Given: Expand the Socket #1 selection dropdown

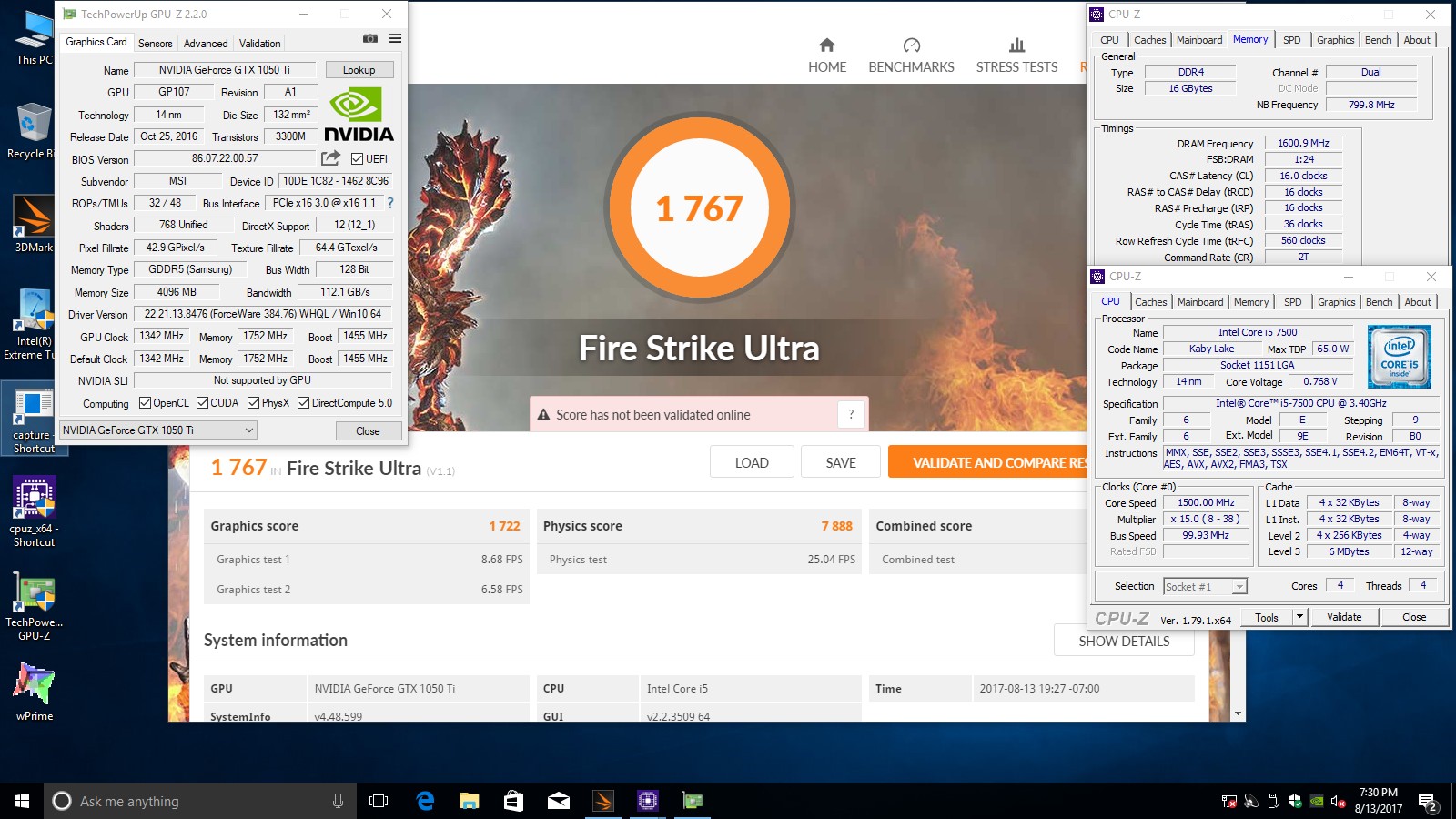Looking at the screenshot, I should click(x=1239, y=587).
